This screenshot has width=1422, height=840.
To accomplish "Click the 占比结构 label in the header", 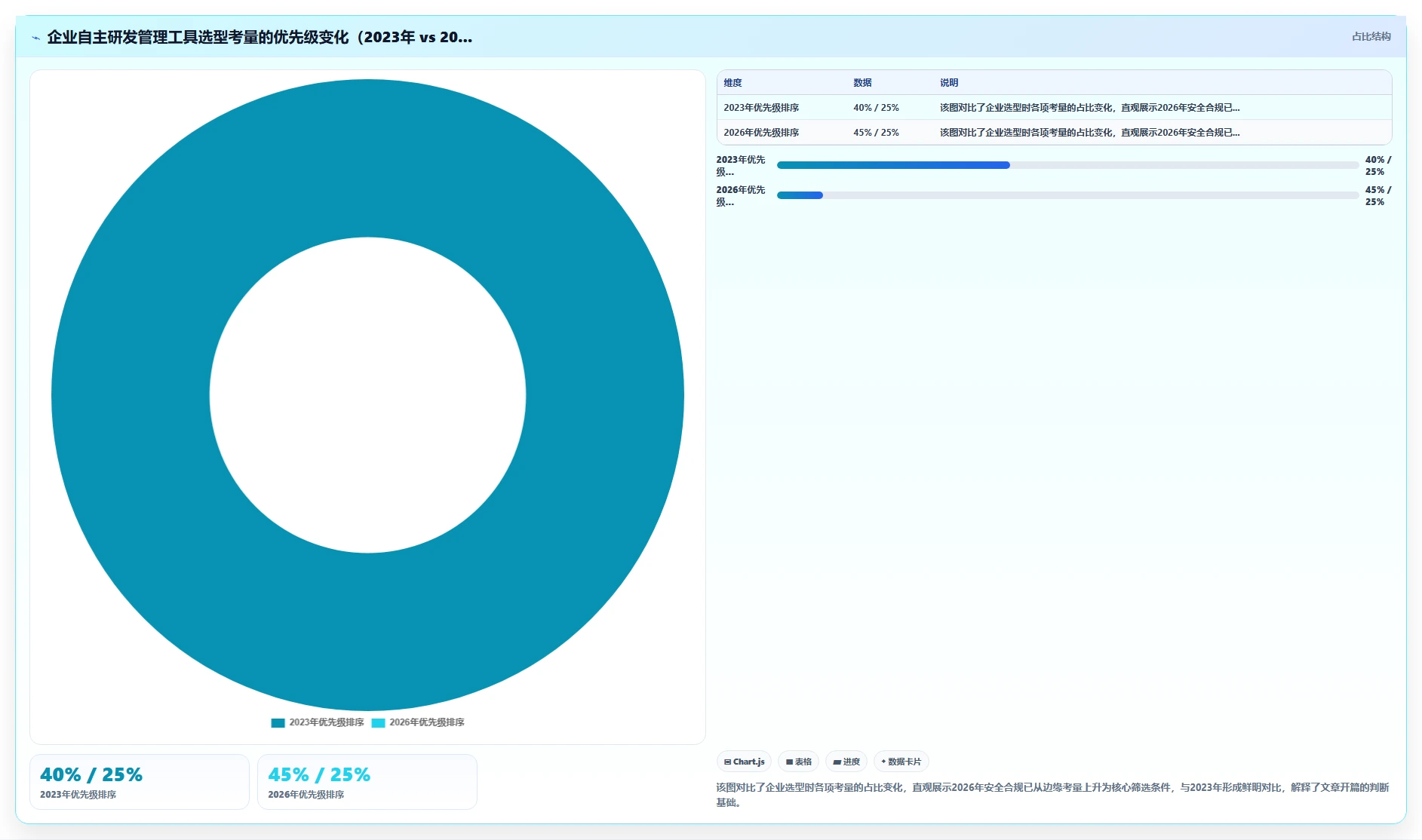I will [x=1371, y=36].
